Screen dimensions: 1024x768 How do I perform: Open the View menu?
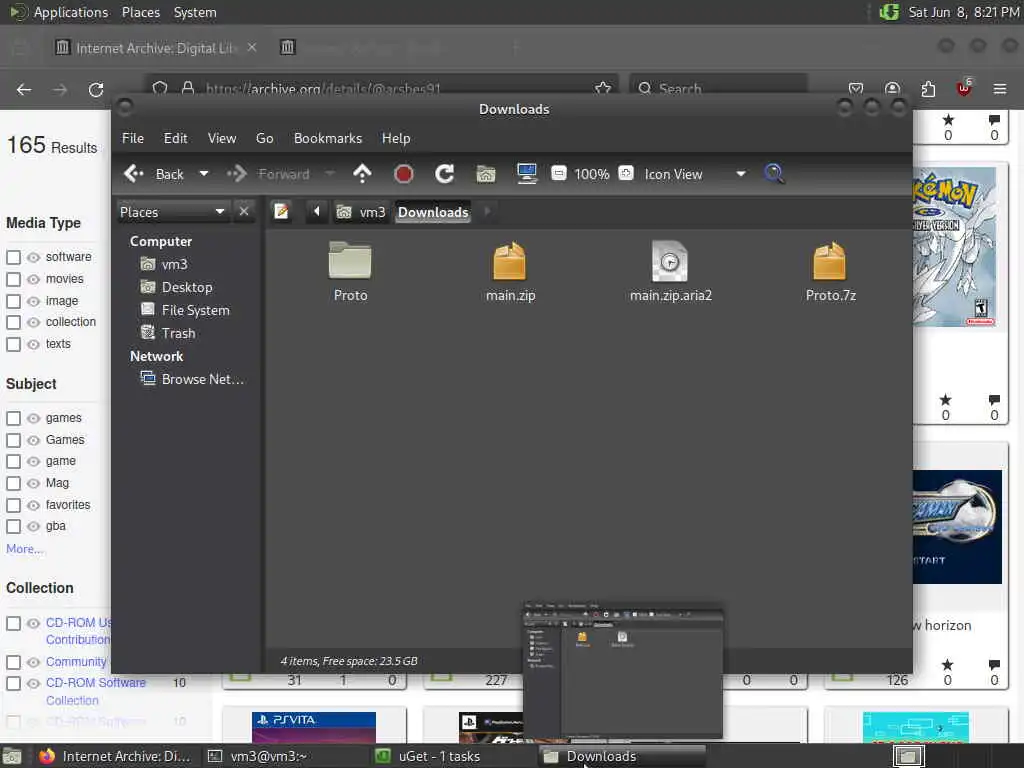tap(222, 138)
